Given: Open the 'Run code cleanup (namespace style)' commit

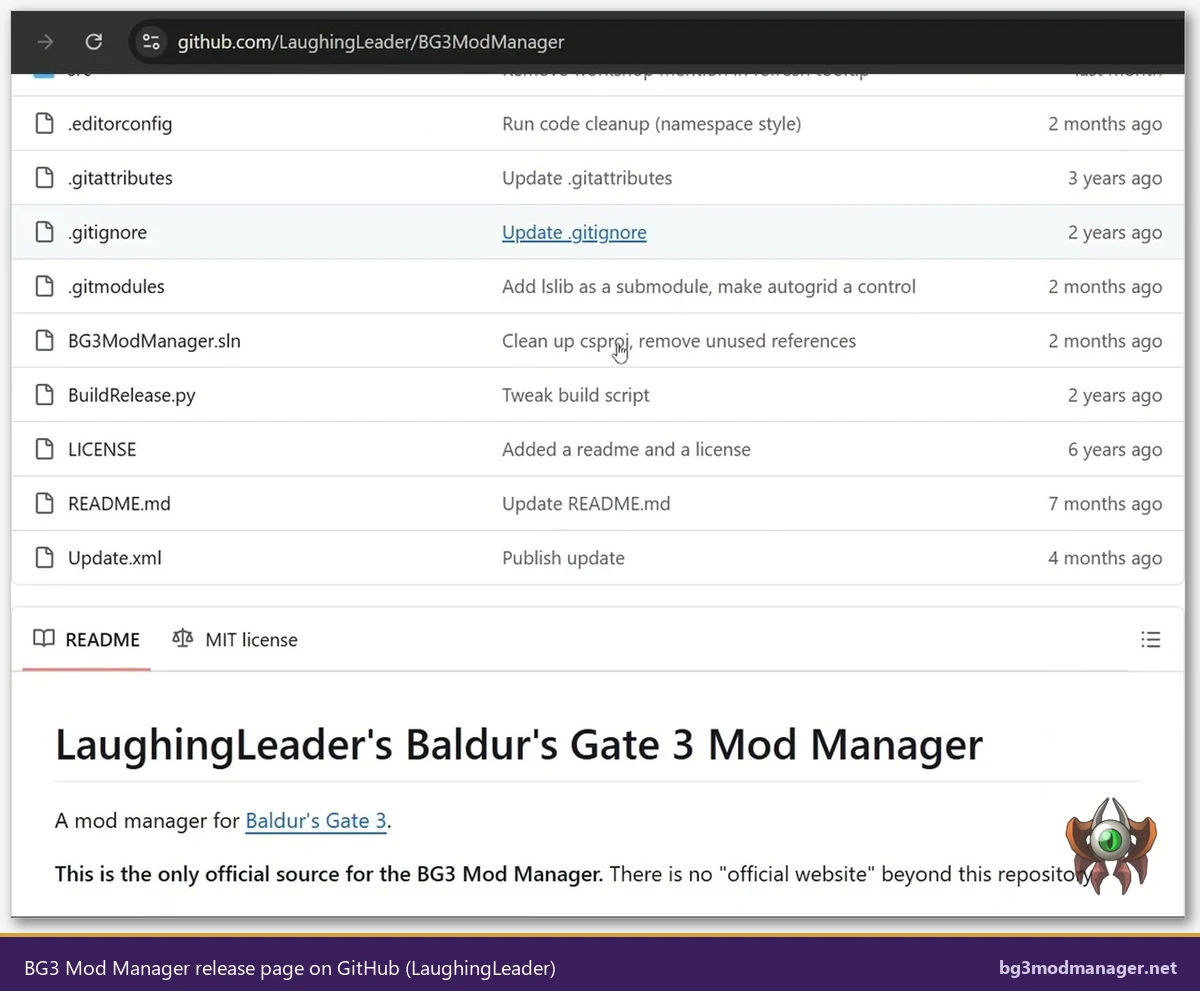Looking at the screenshot, I should [x=651, y=124].
